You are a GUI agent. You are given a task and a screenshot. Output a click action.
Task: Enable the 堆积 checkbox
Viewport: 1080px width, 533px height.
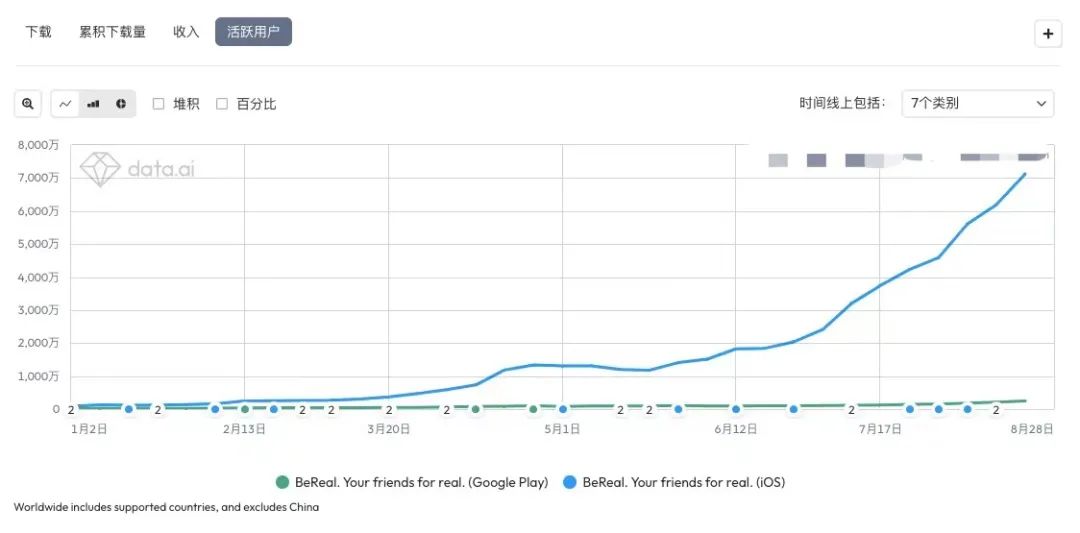tap(158, 104)
